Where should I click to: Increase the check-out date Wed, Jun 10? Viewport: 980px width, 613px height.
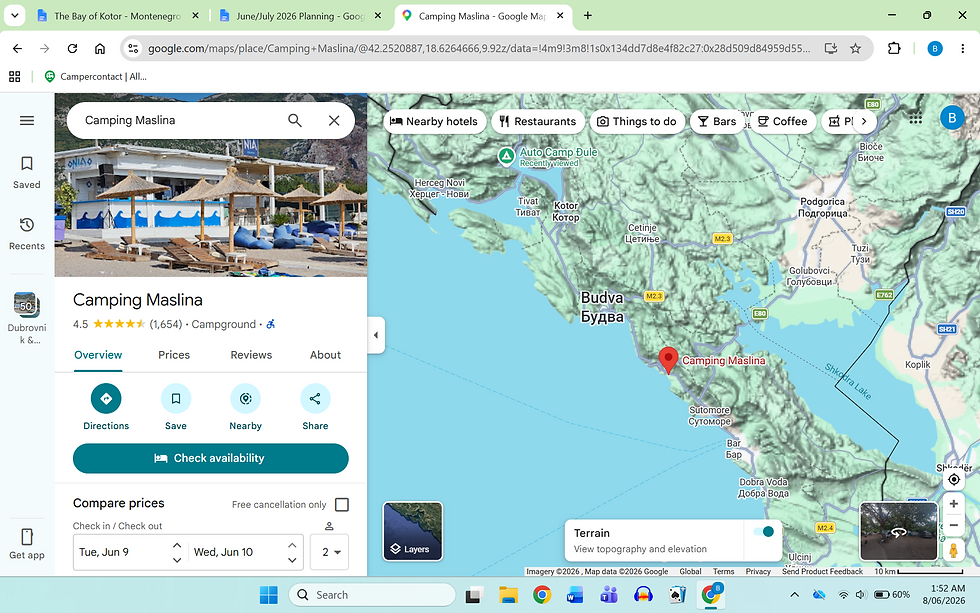[292, 545]
